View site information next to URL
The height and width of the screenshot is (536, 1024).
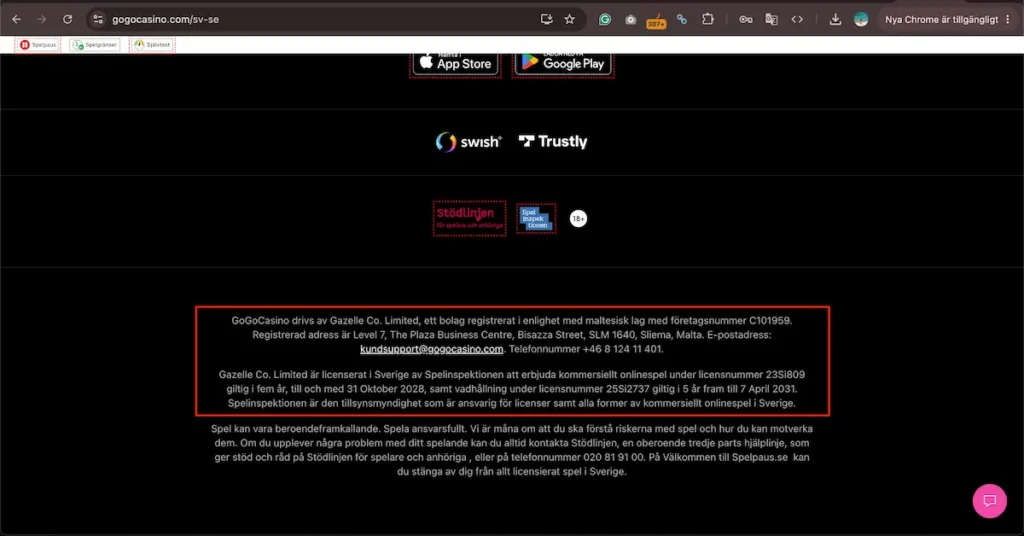tap(98, 20)
